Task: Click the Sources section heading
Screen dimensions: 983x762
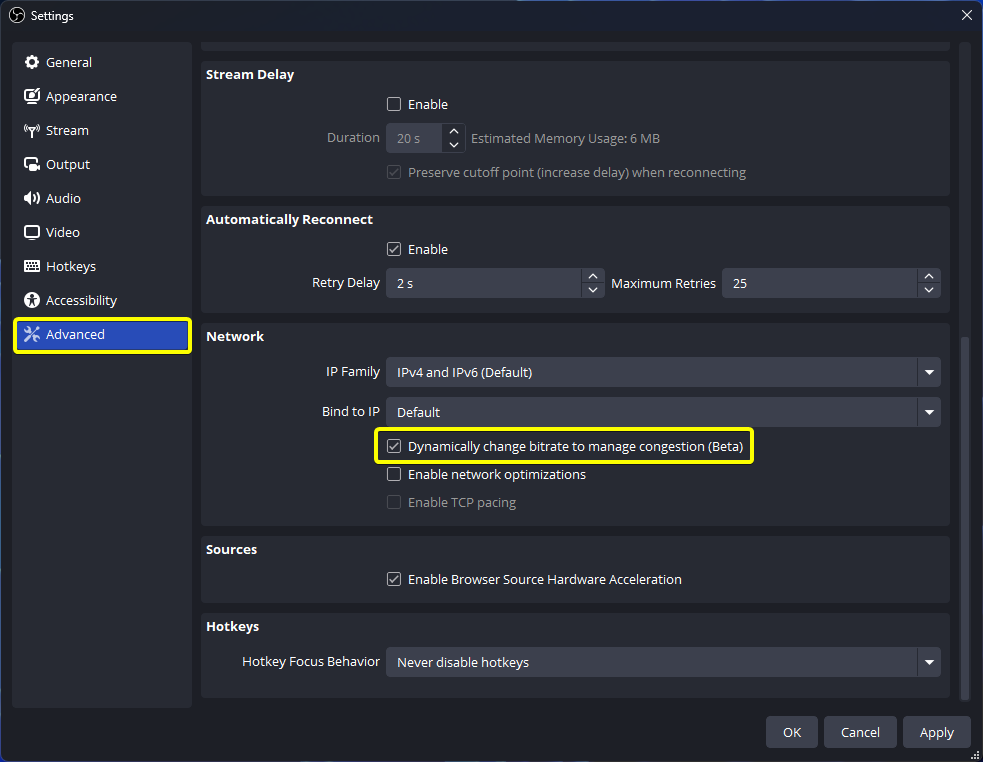Action: [x=231, y=549]
